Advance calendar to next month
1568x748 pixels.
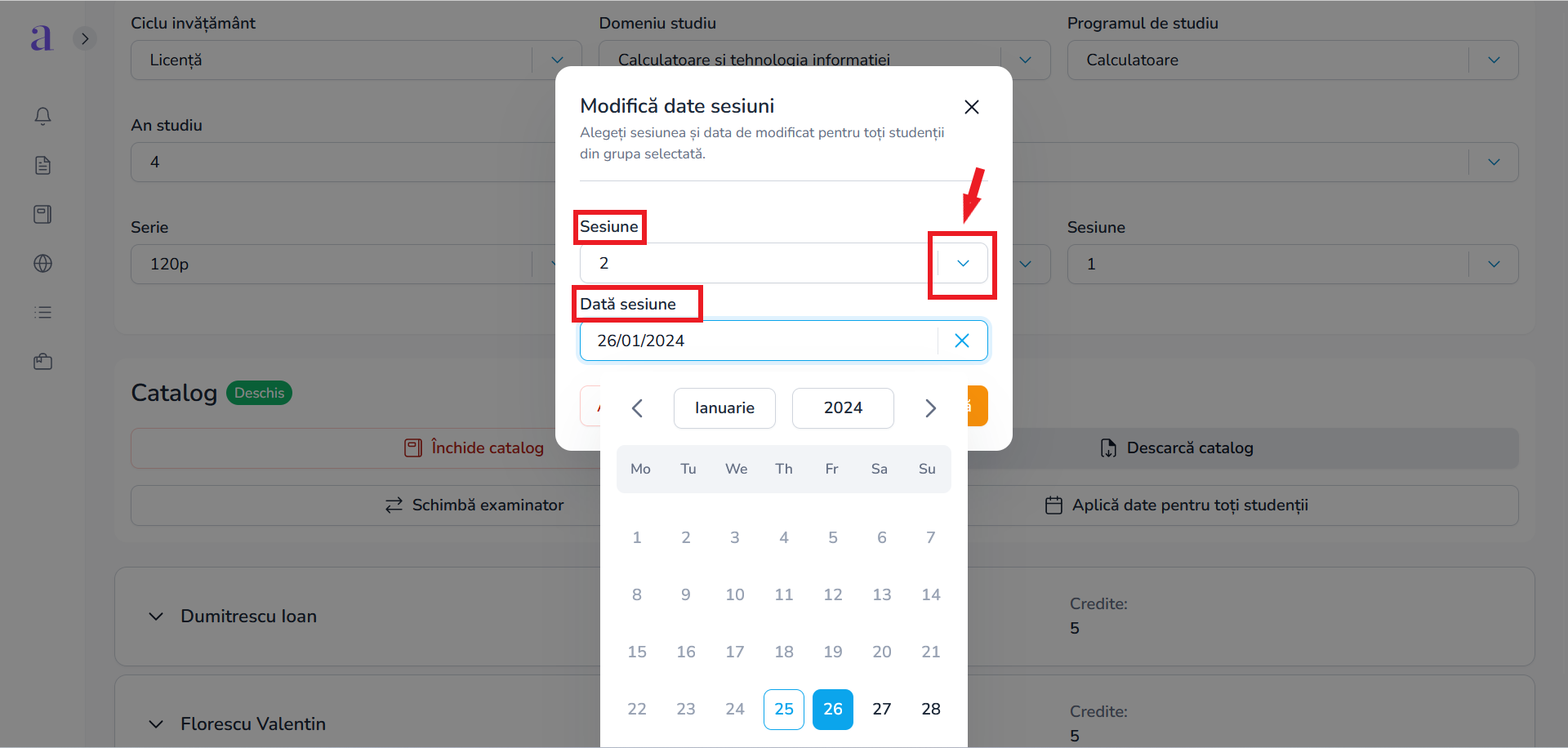[930, 408]
